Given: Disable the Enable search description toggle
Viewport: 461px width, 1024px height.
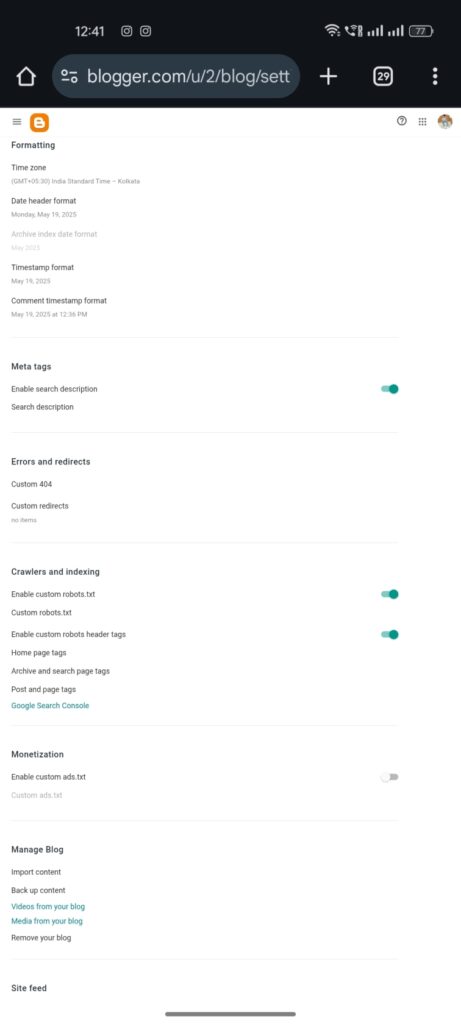Looking at the screenshot, I should [390, 389].
